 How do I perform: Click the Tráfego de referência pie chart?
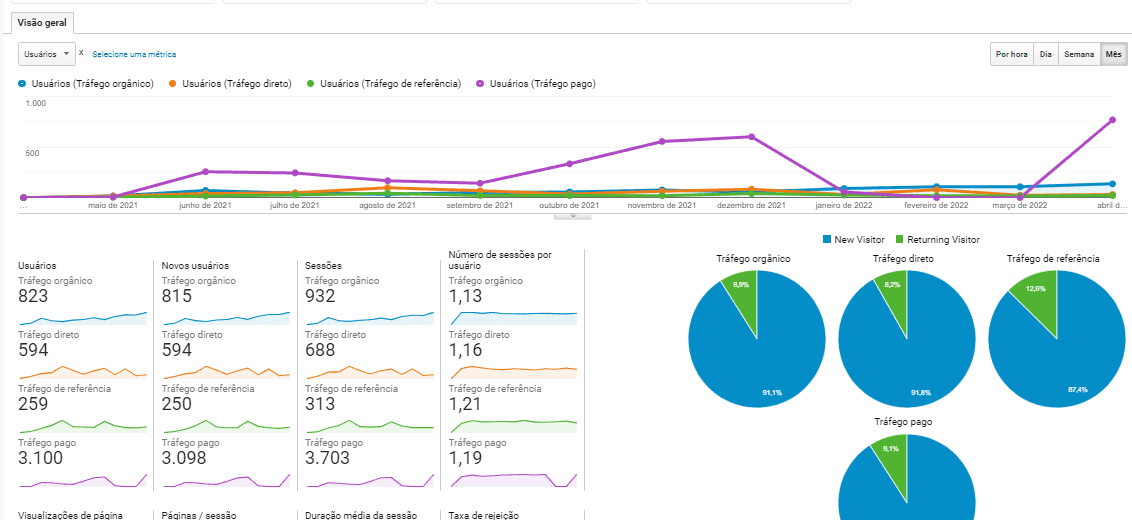pos(1056,338)
